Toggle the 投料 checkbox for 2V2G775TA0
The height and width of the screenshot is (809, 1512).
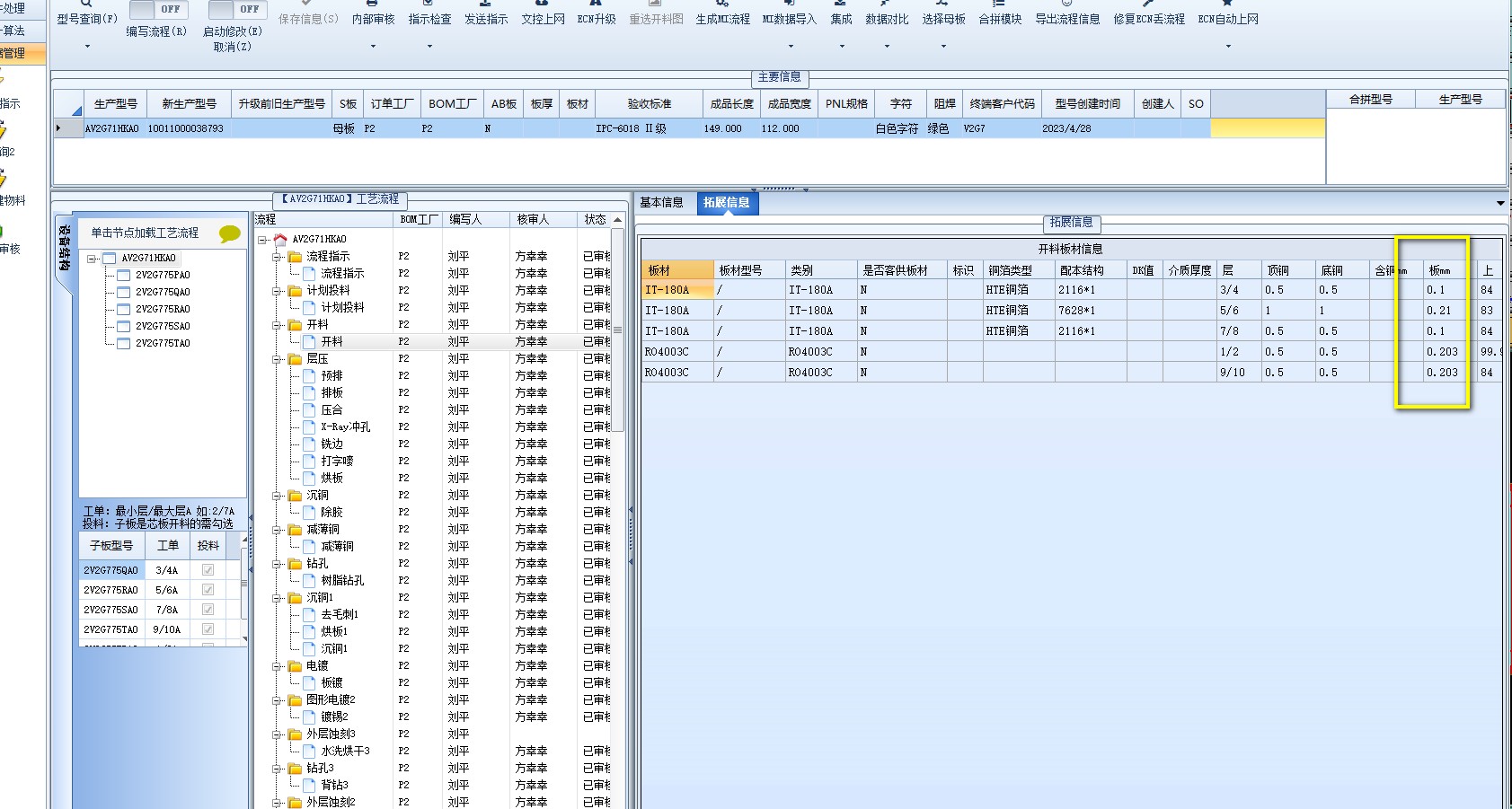tap(208, 629)
